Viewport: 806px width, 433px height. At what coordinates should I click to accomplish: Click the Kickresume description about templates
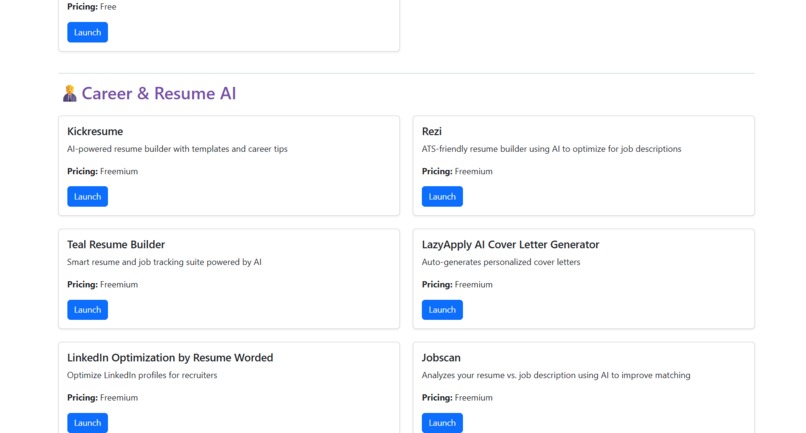[177, 149]
